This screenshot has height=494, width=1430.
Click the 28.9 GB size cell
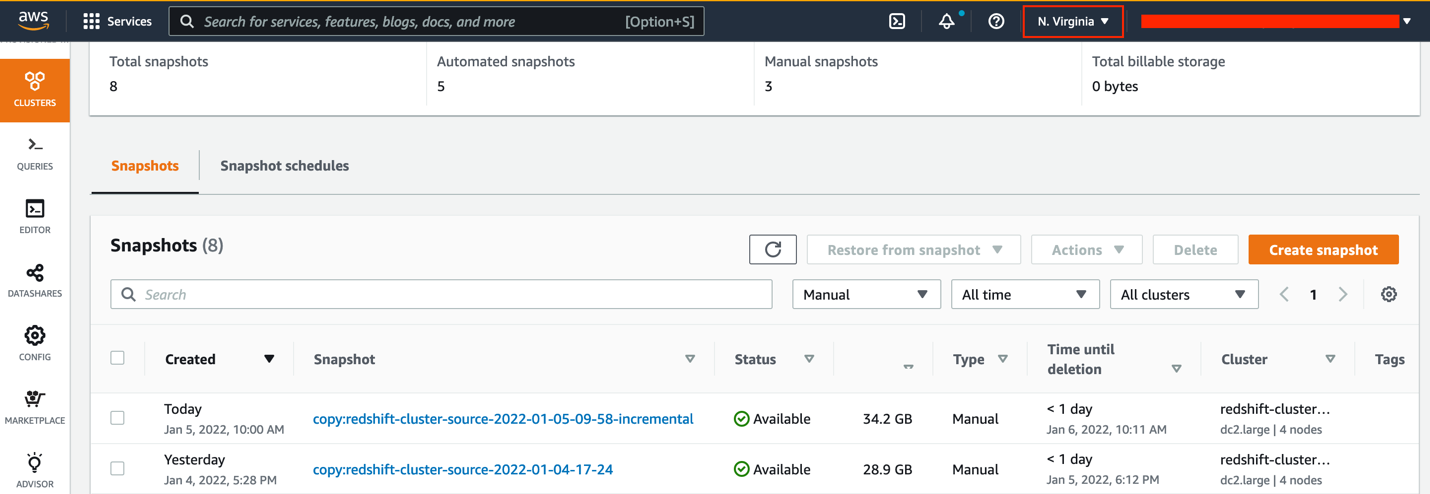point(887,469)
